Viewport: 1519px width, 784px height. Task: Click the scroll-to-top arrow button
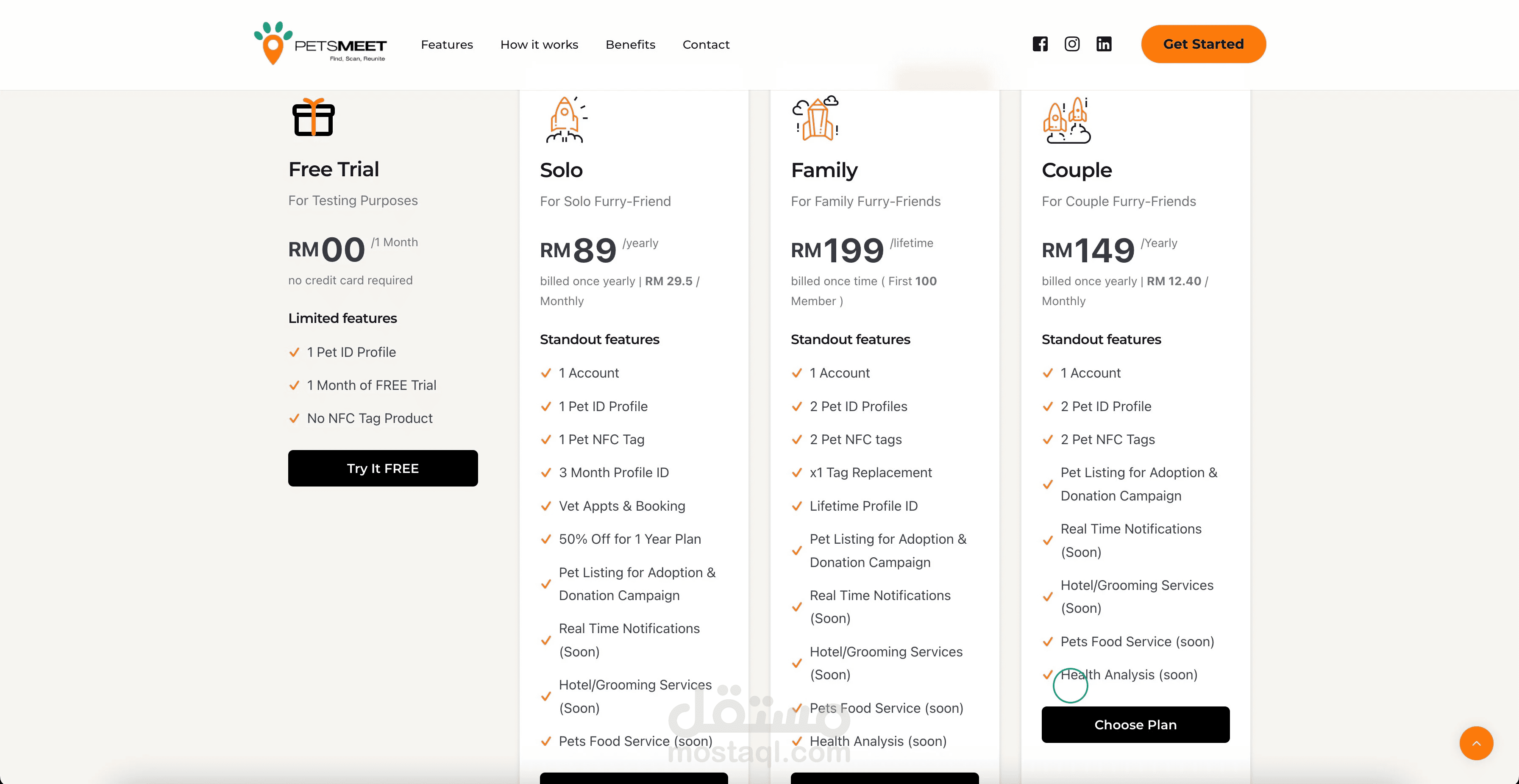click(x=1476, y=743)
